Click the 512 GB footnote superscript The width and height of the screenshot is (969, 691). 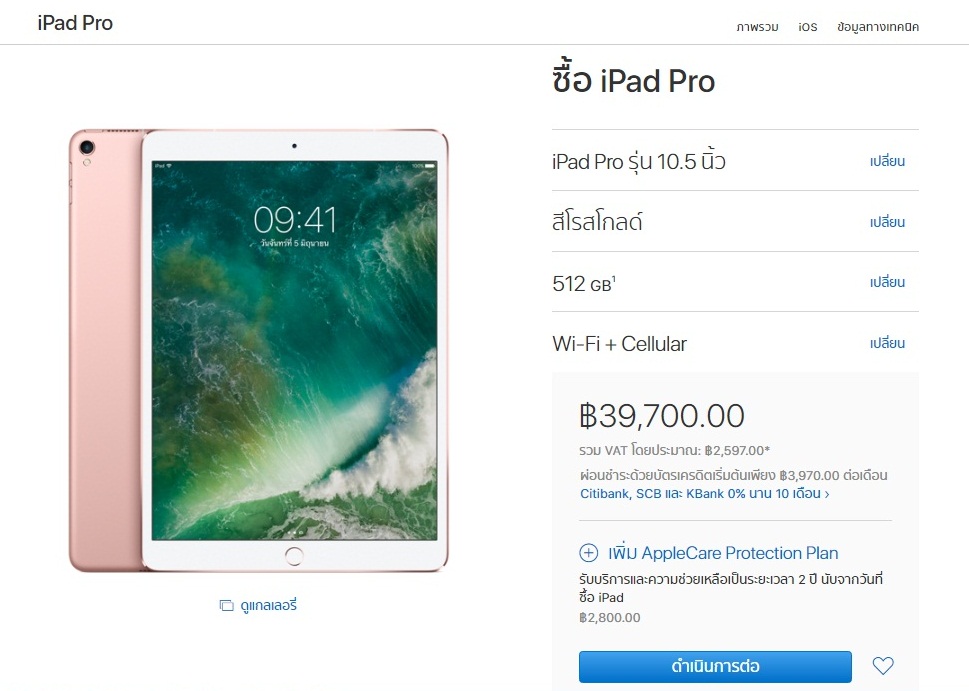coord(614,279)
